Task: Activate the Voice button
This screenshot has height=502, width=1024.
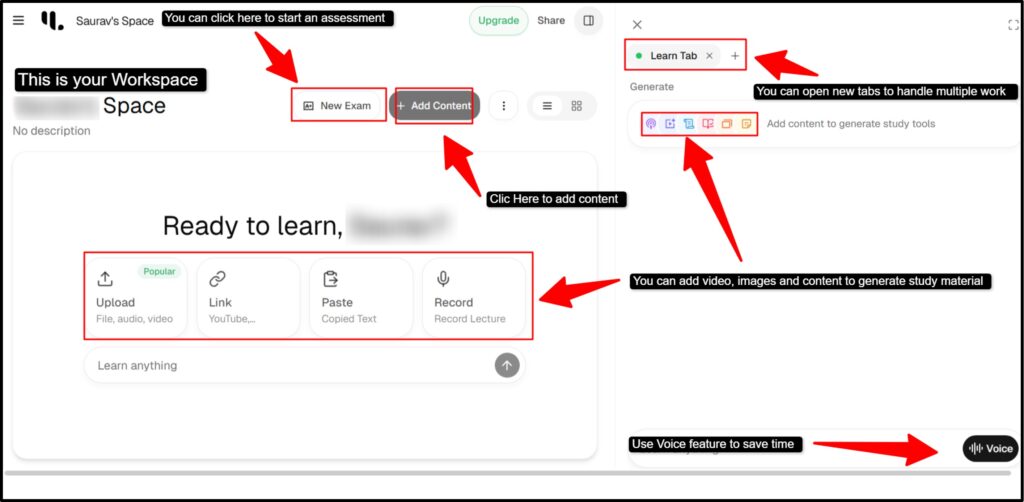Action: pos(991,448)
